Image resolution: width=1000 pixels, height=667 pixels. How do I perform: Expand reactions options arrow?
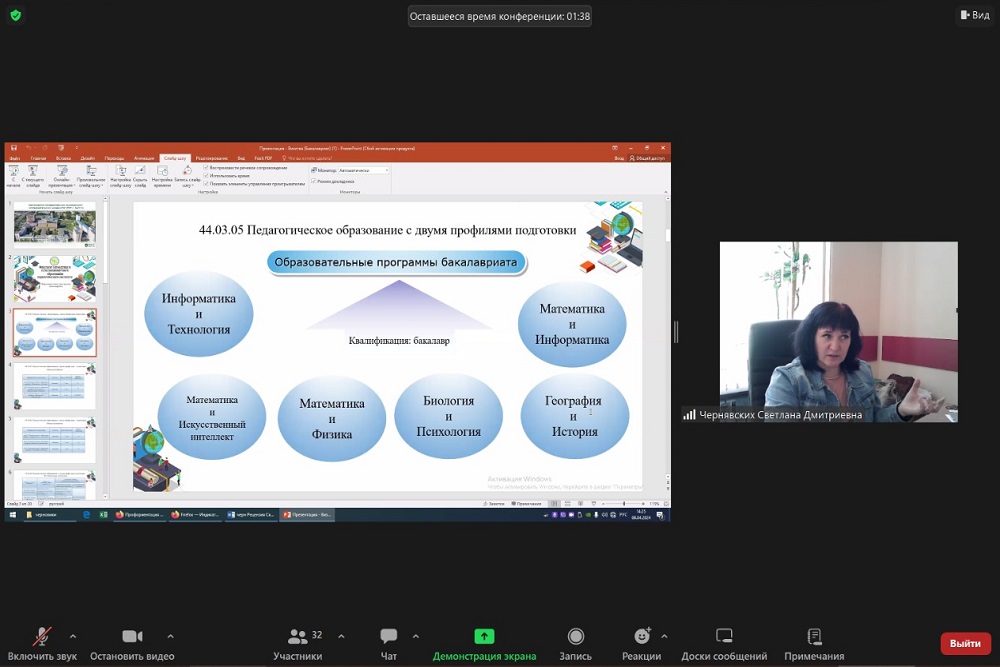click(664, 636)
